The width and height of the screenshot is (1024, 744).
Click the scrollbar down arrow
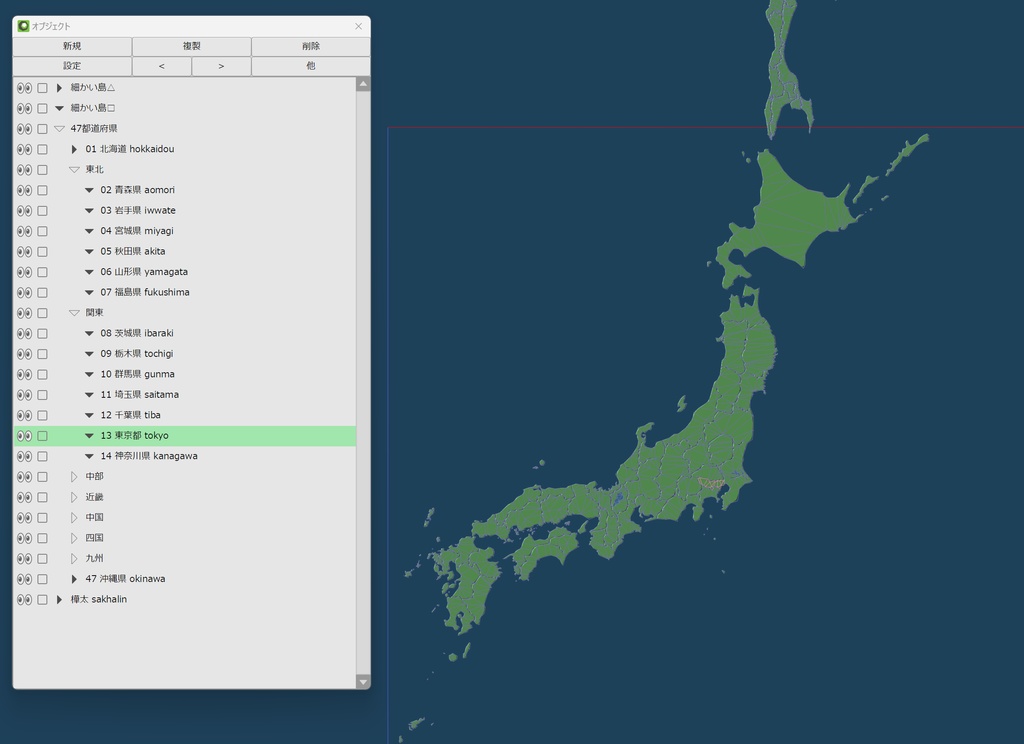(x=362, y=682)
